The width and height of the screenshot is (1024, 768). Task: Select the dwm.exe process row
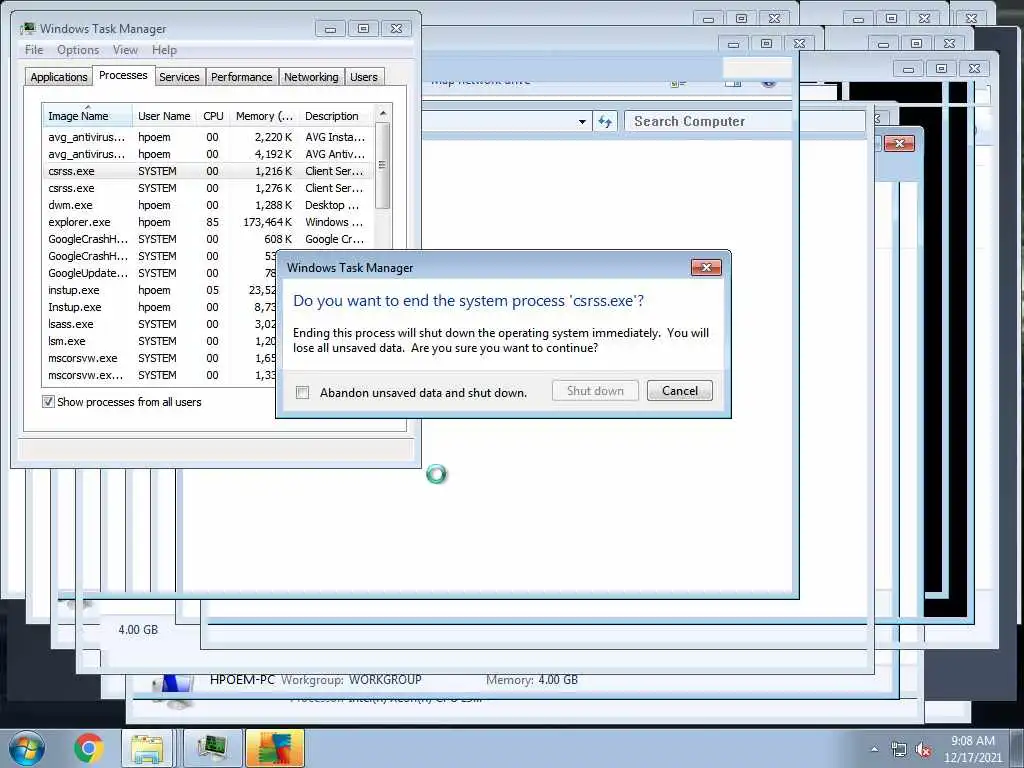(x=208, y=205)
